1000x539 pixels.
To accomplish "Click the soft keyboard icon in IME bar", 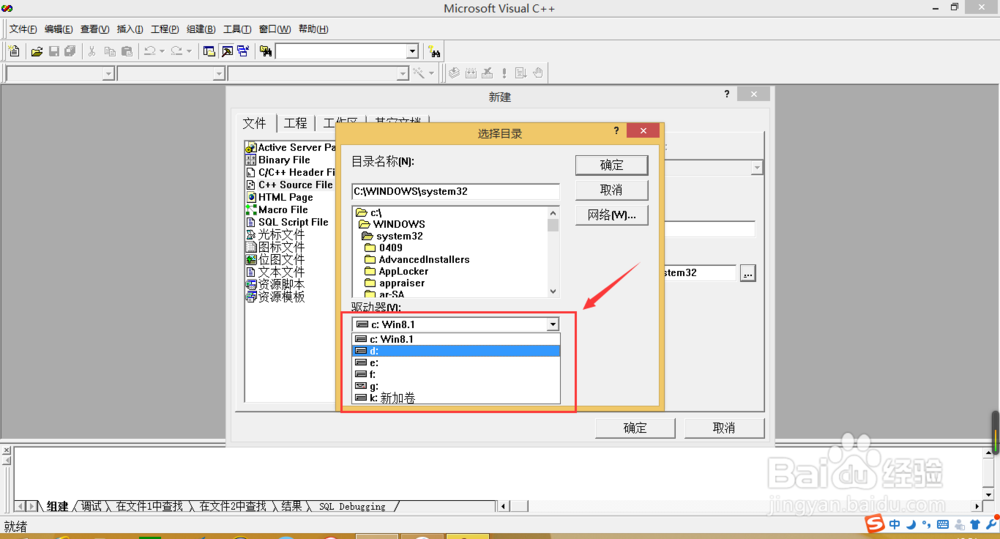I will click(x=943, y=525).
